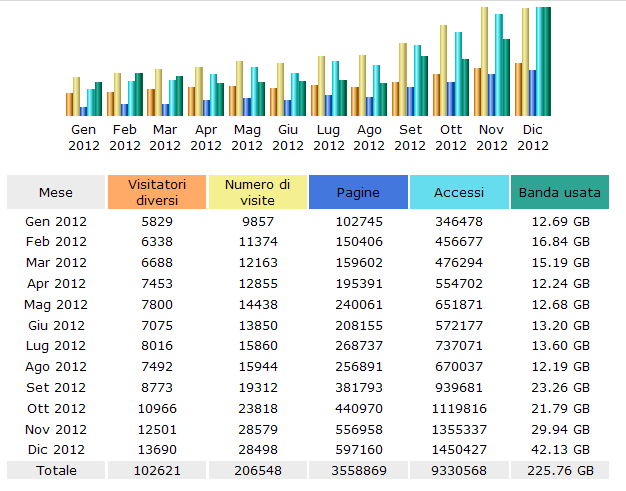This screenshot has width=626, height=491.
Task: Click the orange visitors bar for Gen 2012
Action: (69, 105)
